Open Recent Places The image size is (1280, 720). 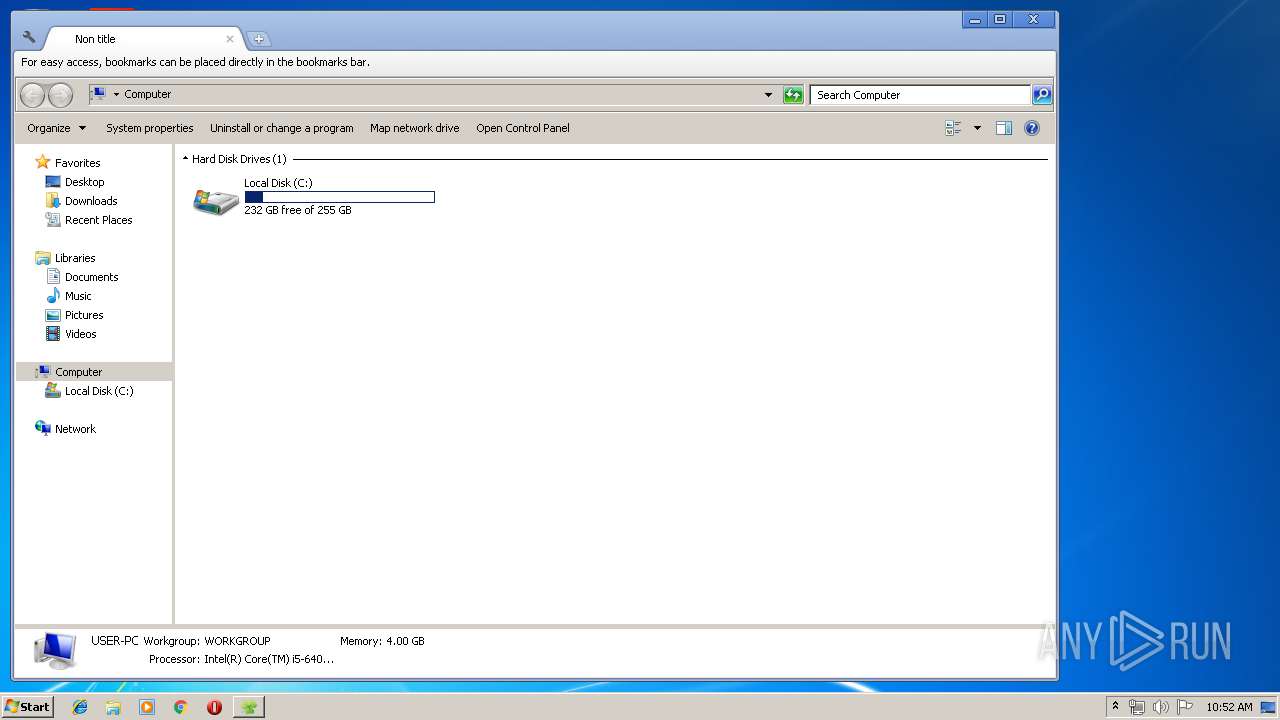(x=98, y=220)
